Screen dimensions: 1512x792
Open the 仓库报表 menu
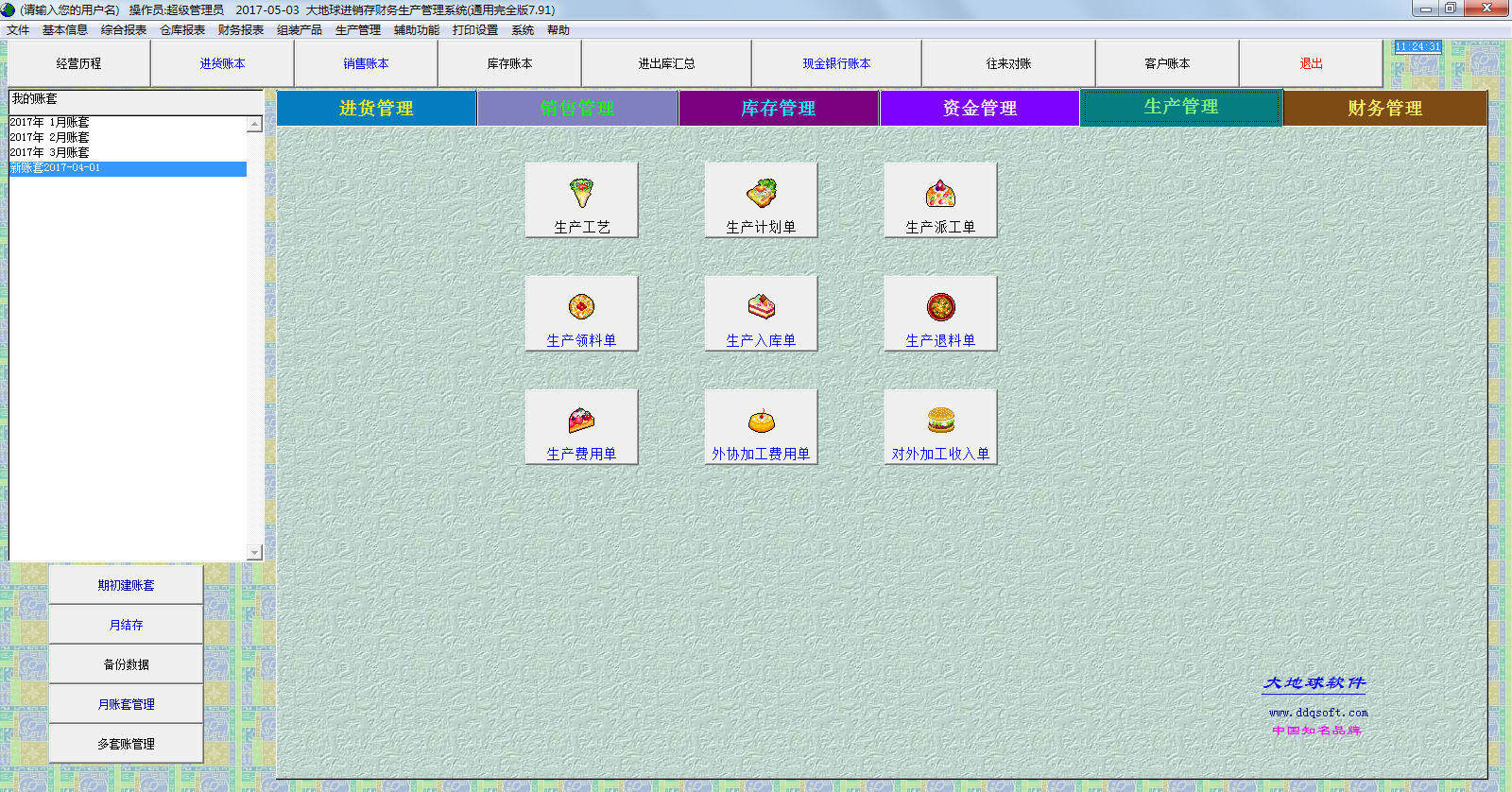point(182,30)
